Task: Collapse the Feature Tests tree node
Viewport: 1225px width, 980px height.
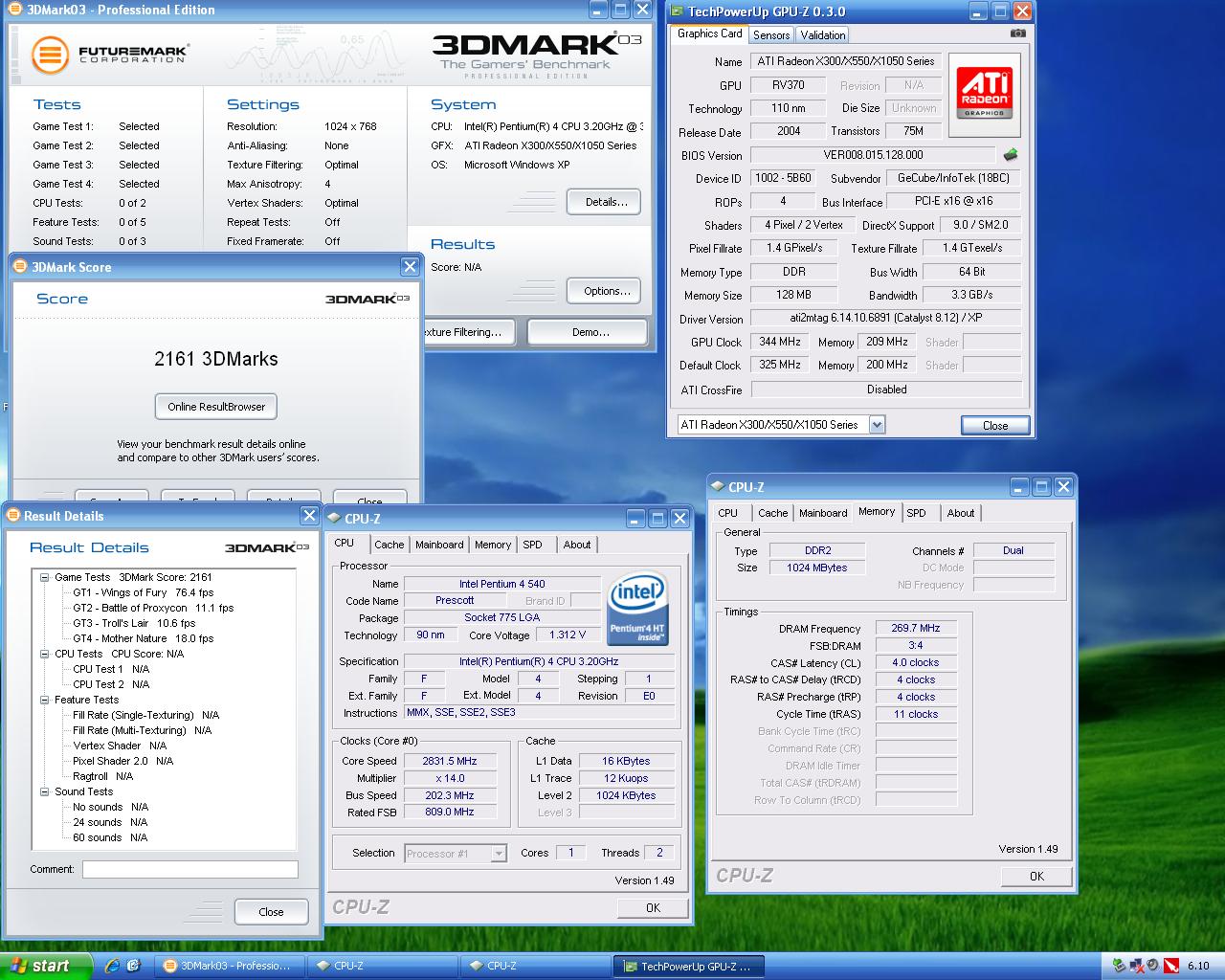Action: click(45, 700)
